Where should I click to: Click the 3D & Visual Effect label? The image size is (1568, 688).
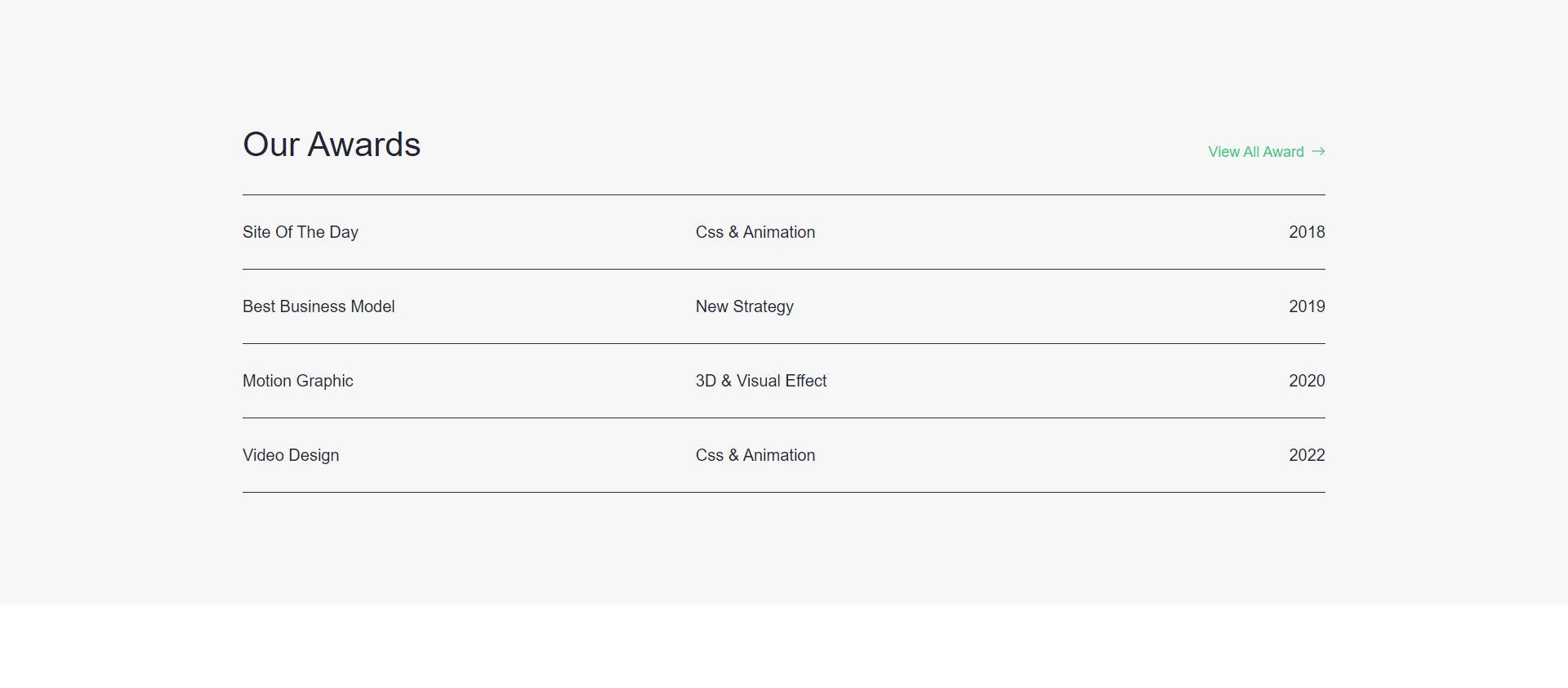pos(761,381)
